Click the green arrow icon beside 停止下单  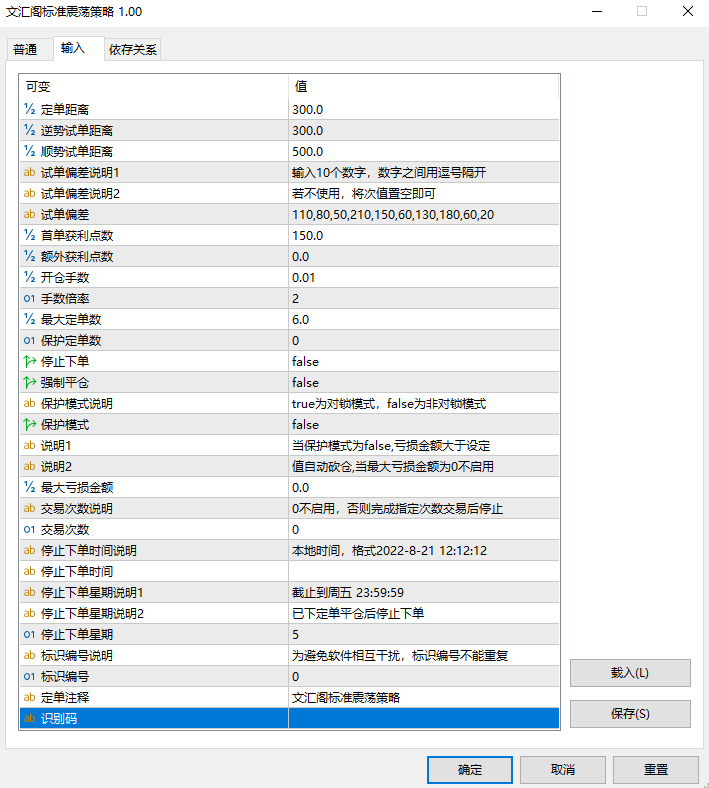pyautogui.click(x=29, y=361)
